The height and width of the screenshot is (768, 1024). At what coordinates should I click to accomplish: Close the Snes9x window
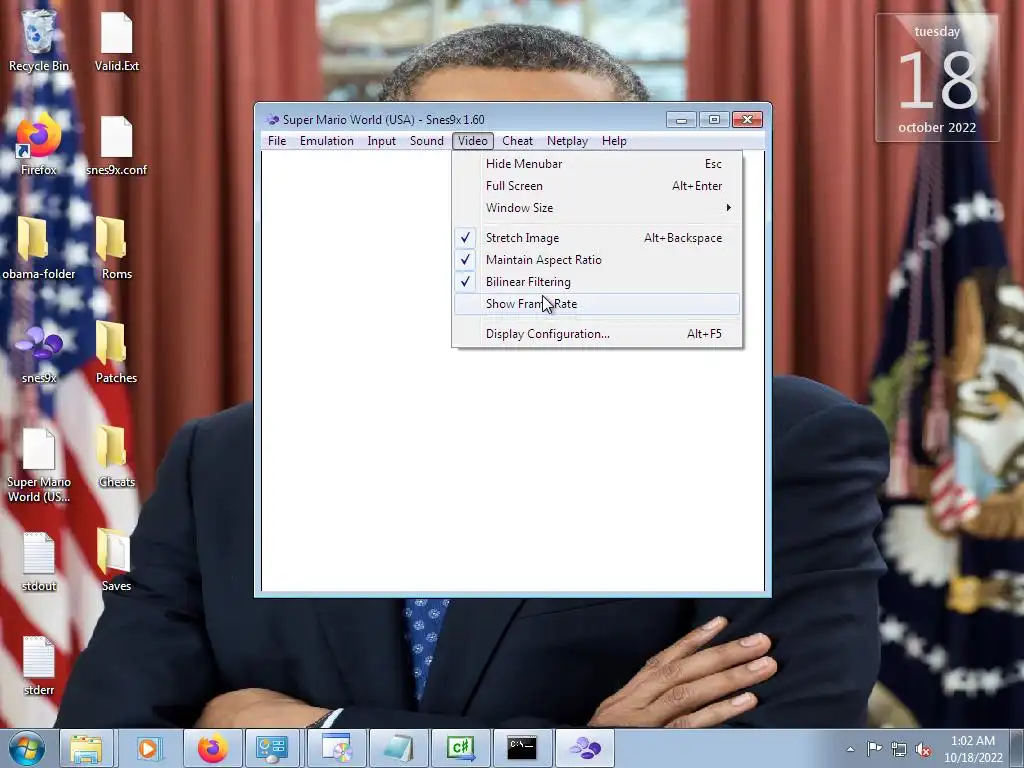click(x=747, y=120)
